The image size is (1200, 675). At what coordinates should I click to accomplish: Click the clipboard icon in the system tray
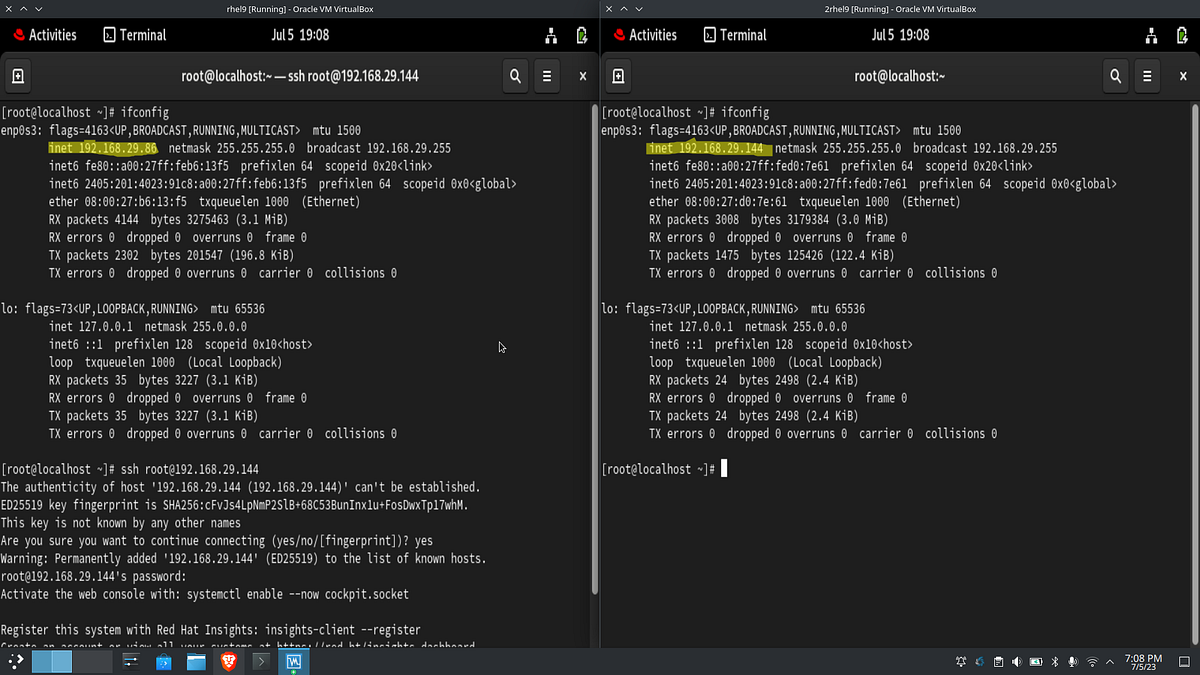(998, 661)
